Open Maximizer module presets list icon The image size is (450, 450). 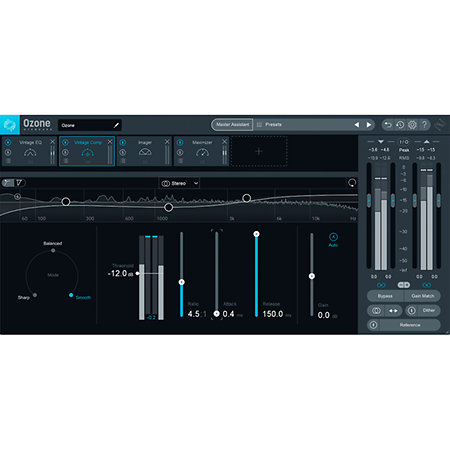tap(180, 161)
